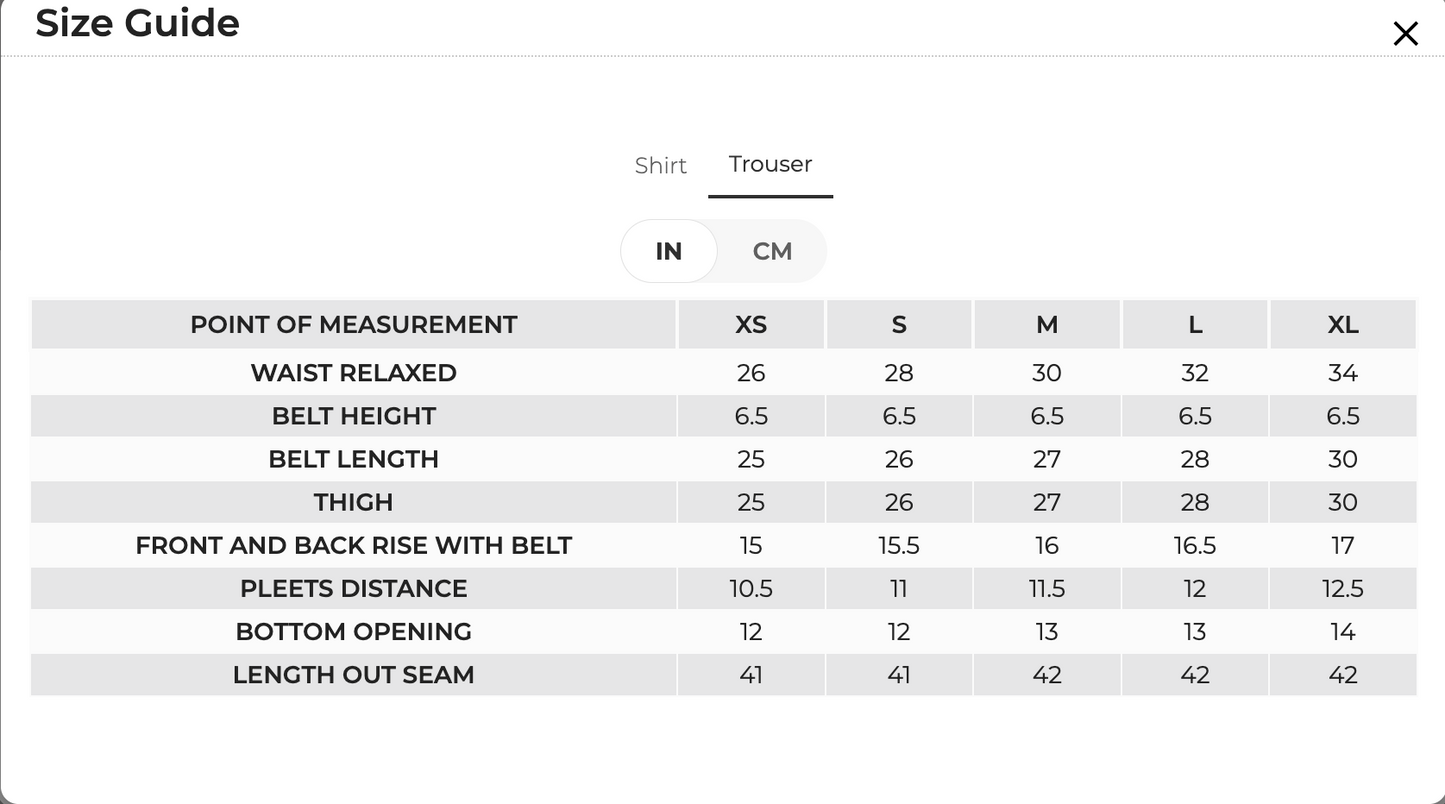The image size is (1445, 804).
Task: Select the Trouser tab
Action: (x=770, y=164)
